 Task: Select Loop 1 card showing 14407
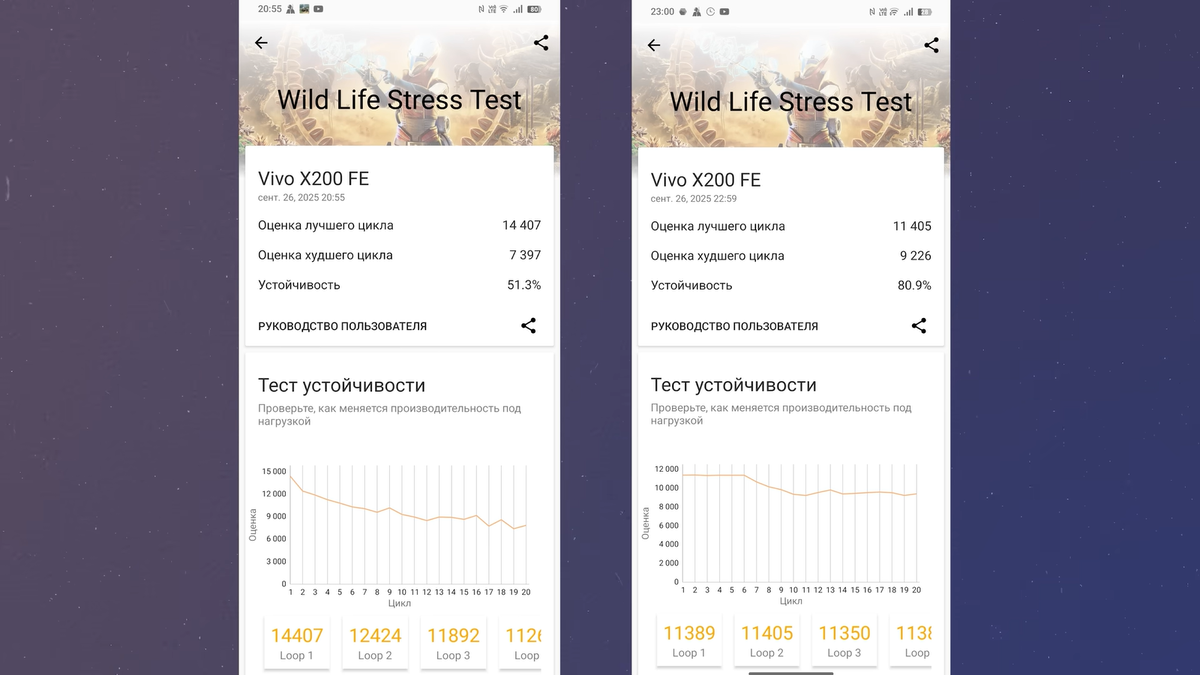(x=297, y=643)
